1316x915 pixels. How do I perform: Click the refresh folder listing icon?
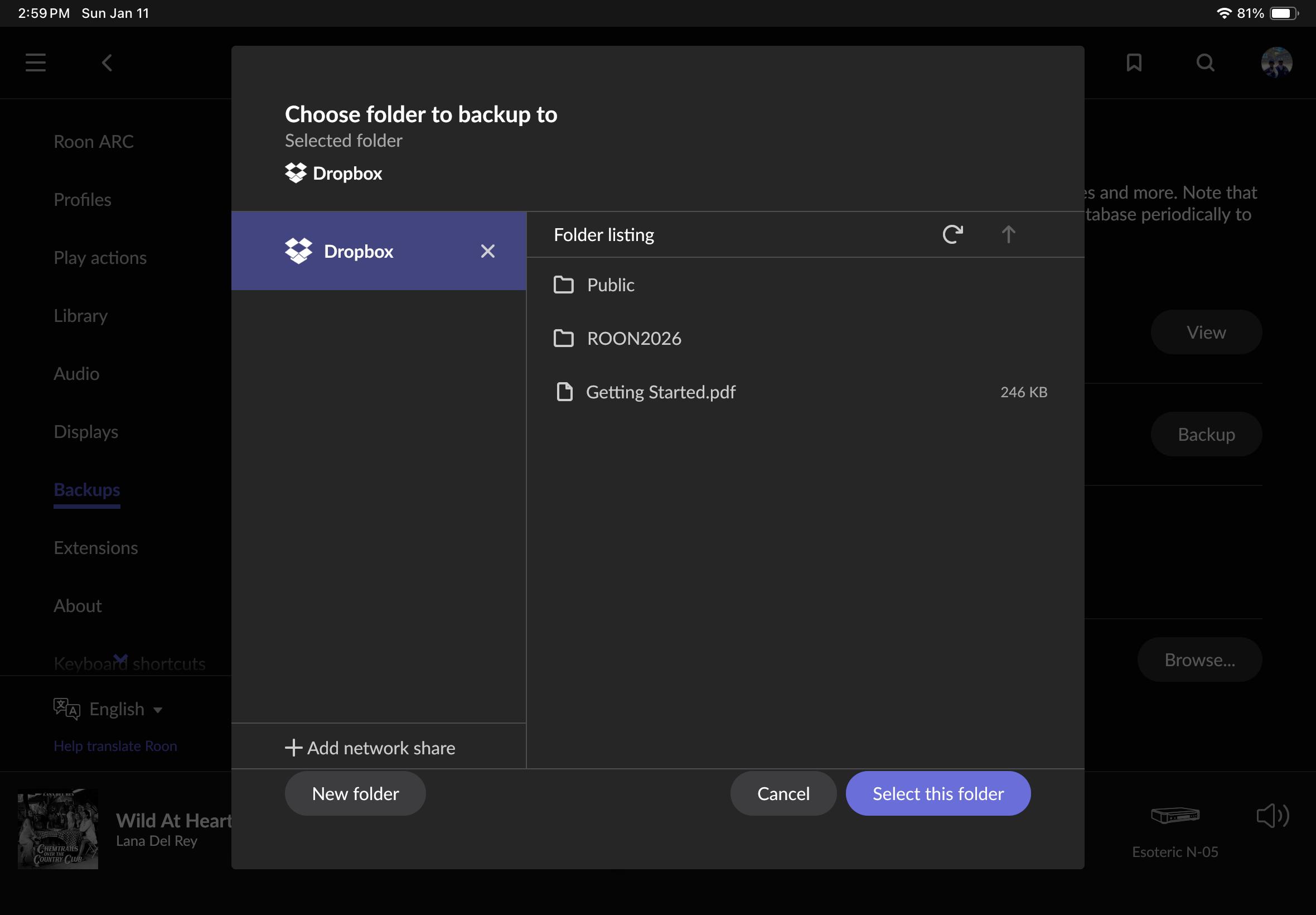coord(952,234)
